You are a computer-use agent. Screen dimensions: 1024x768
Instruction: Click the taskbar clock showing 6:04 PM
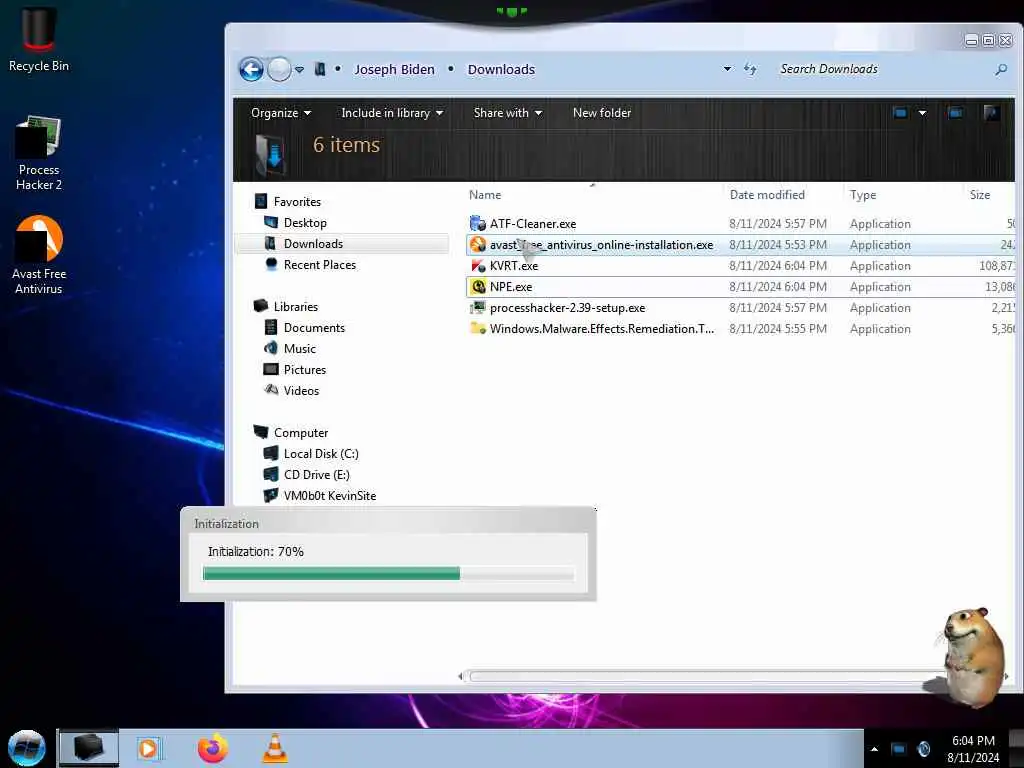(973, 749)
